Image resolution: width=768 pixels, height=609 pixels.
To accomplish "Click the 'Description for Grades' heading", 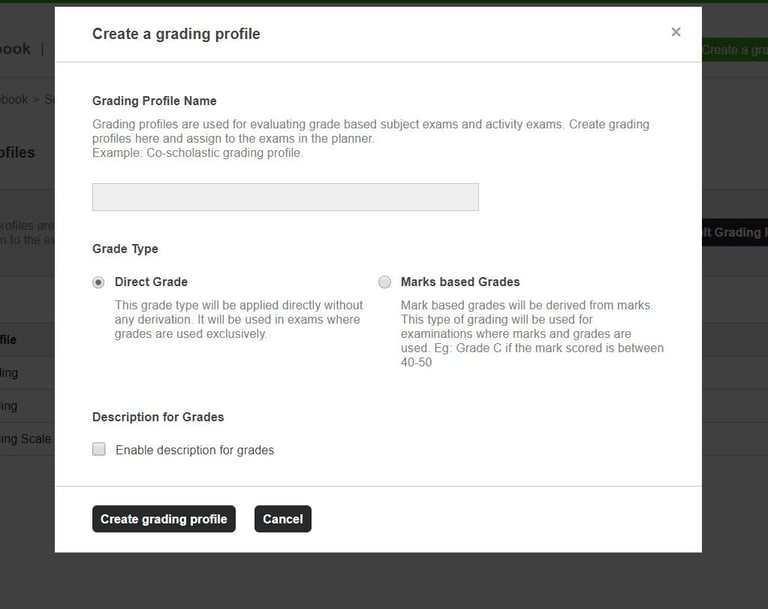I will pos(158,417).
